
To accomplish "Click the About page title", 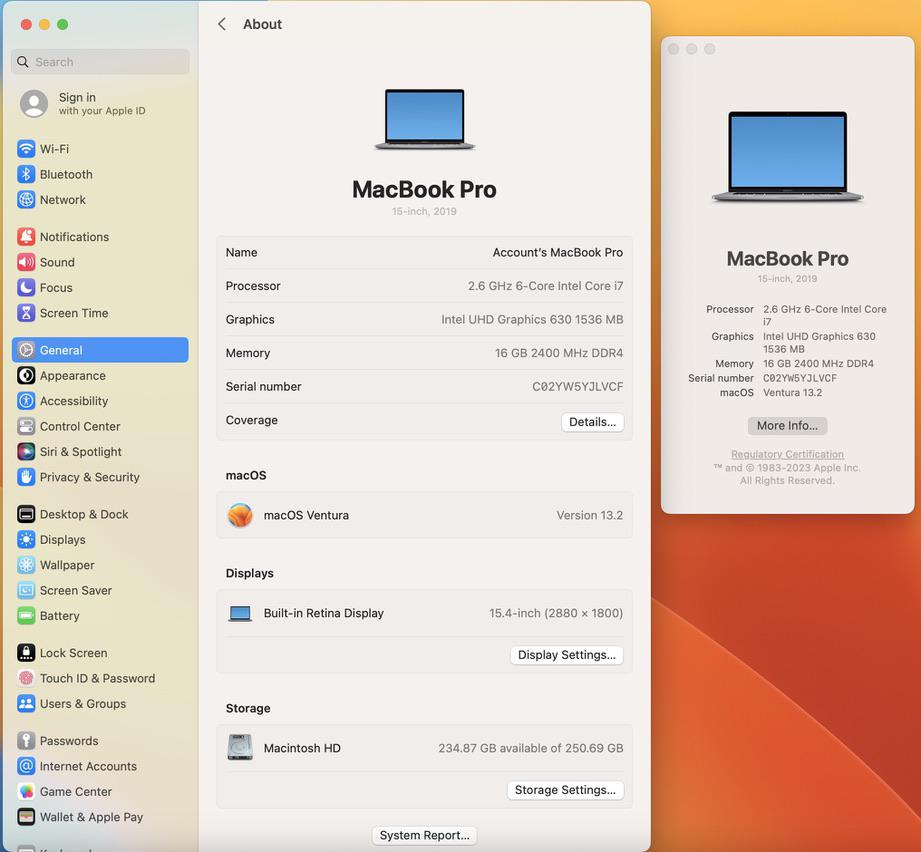I will coord(263,24).
